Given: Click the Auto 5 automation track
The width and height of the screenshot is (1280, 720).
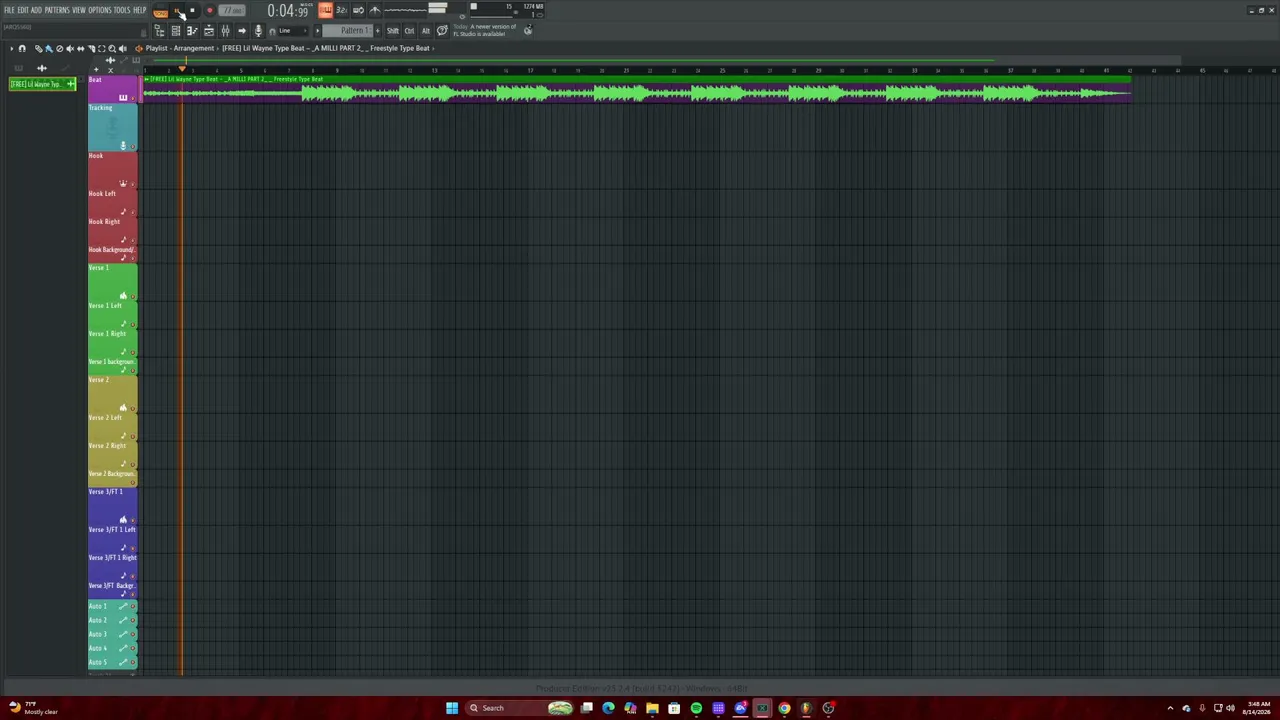Looking at the screenshot, I should coord(112,662).
